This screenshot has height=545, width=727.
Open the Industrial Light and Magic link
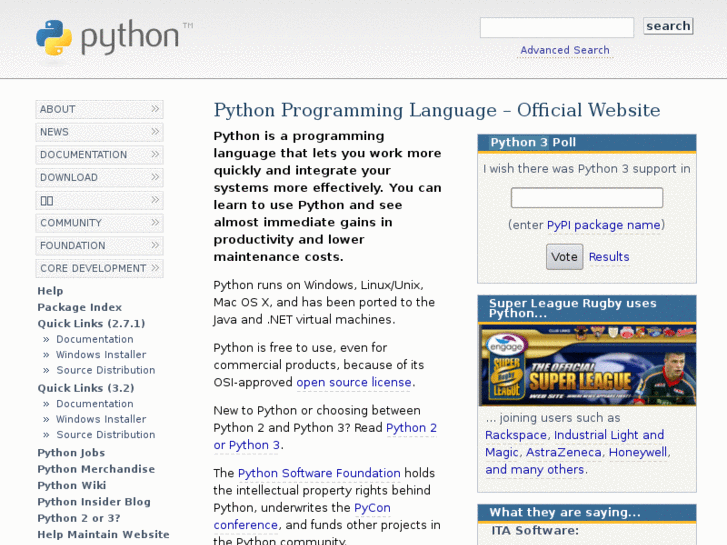point(609,435)
